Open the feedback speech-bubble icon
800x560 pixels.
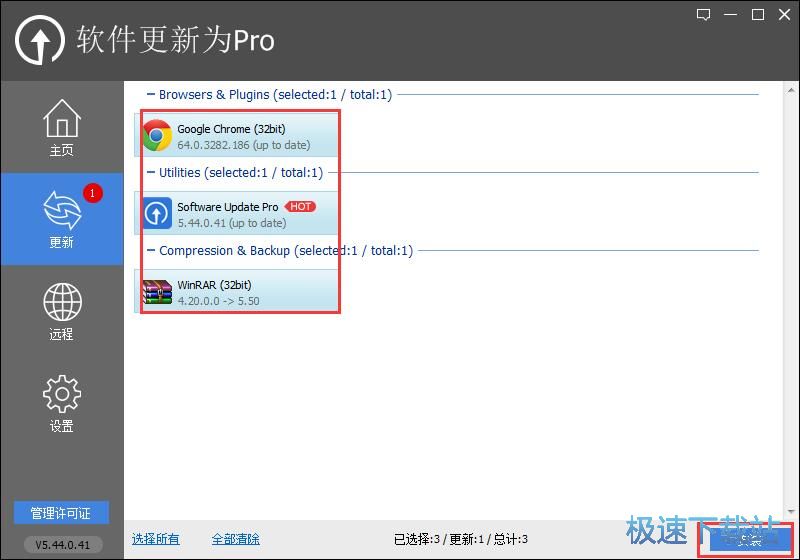tap(704, 14)
